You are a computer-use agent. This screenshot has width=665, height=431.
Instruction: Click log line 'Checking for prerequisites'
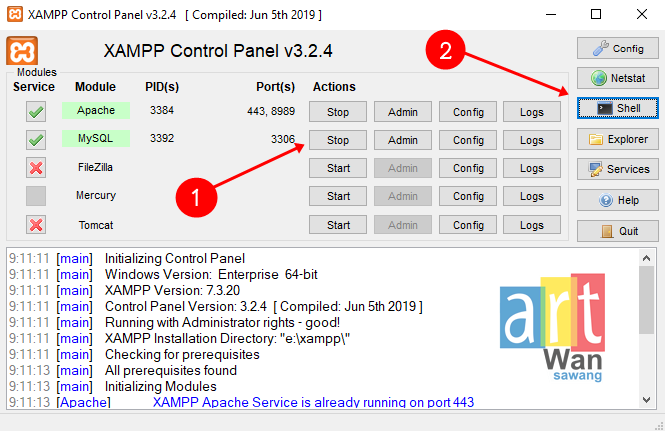pos(182,354)
